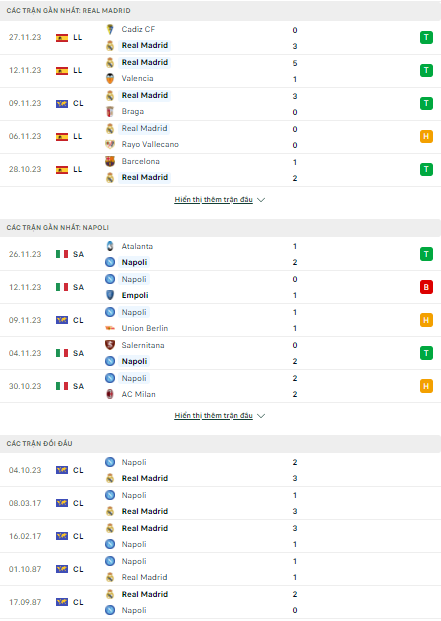Viewport: 441px width, 621px height.
Task: Click the Rayo Vallecano crest icon
Action: tap(110, 145)
